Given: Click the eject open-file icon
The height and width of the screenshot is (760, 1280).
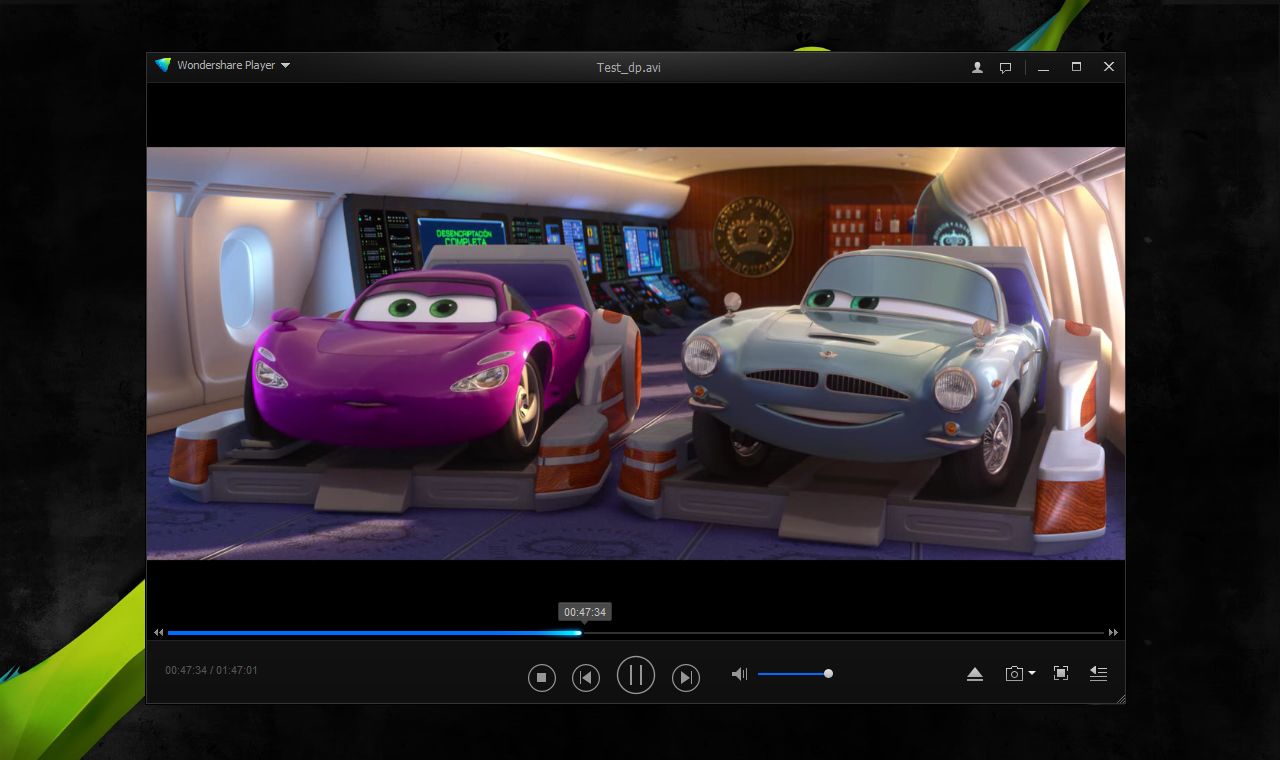Looking at the screenshot, I should click(975, 674).
